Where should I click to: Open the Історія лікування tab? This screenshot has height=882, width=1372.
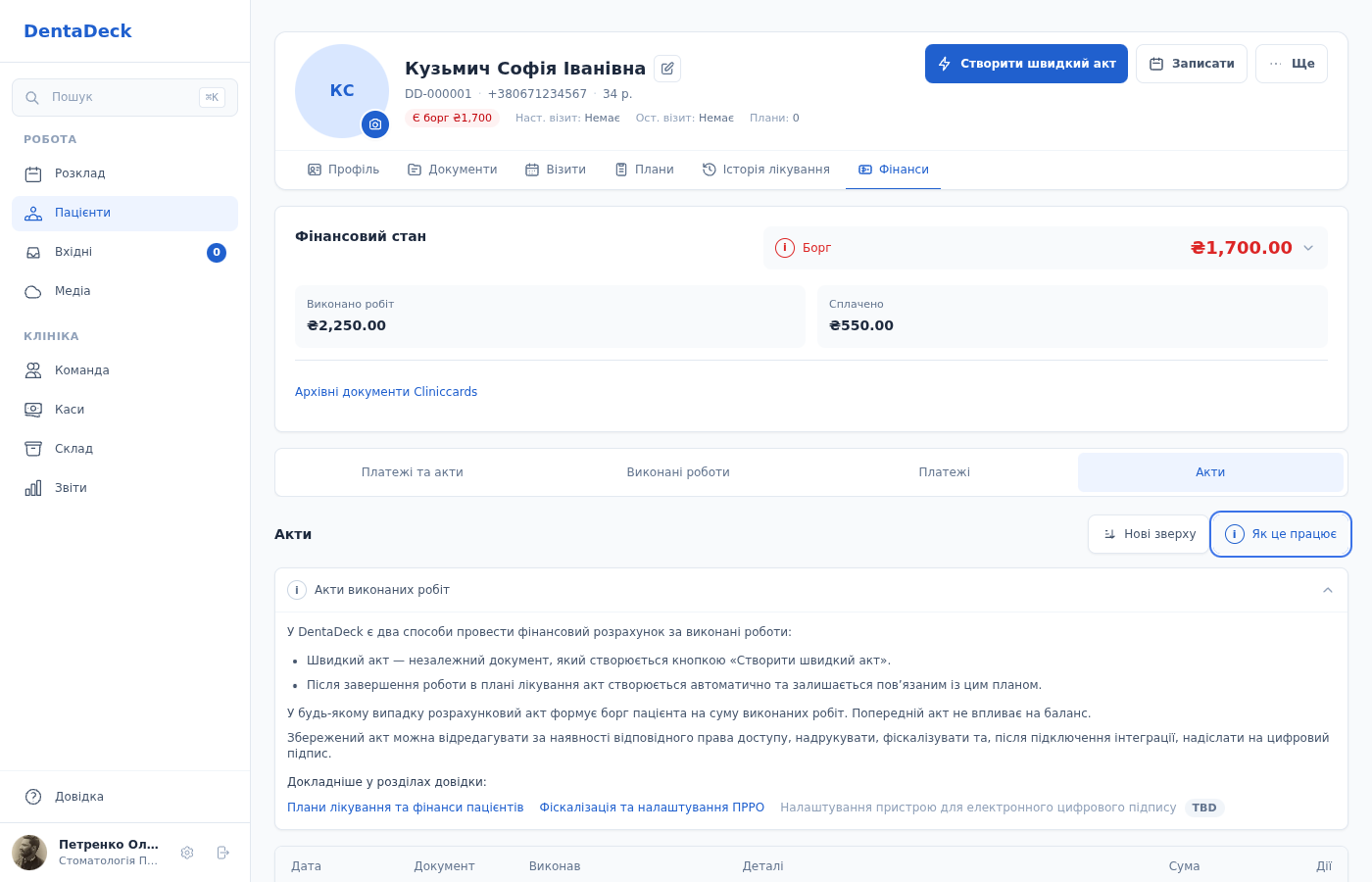click(x=765, y=170)
